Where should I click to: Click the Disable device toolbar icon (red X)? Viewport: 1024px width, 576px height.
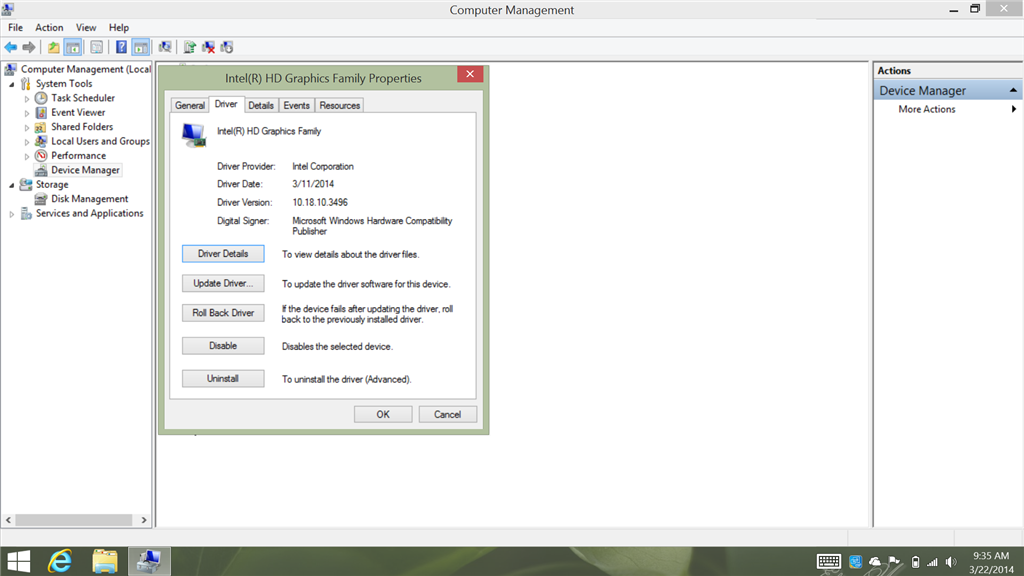pos(208,47)
